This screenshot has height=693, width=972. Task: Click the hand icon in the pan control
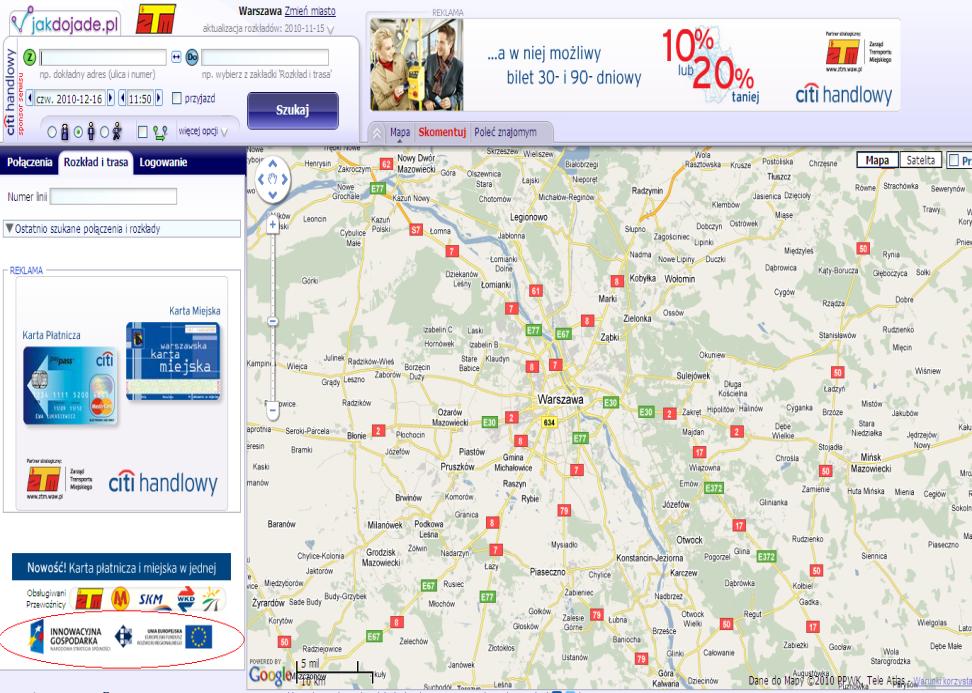273,180
